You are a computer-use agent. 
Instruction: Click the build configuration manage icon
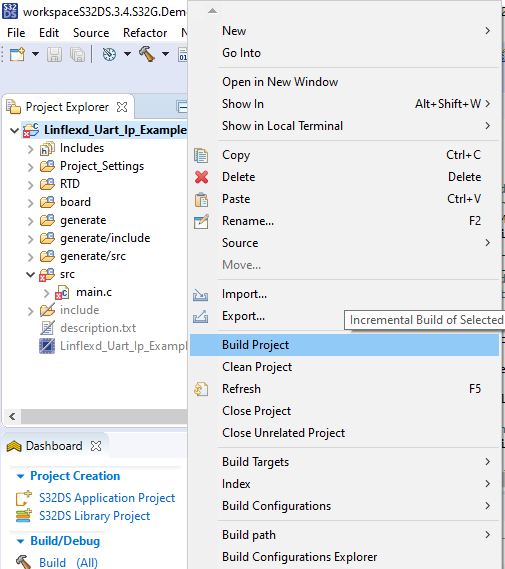pos(109,54)
